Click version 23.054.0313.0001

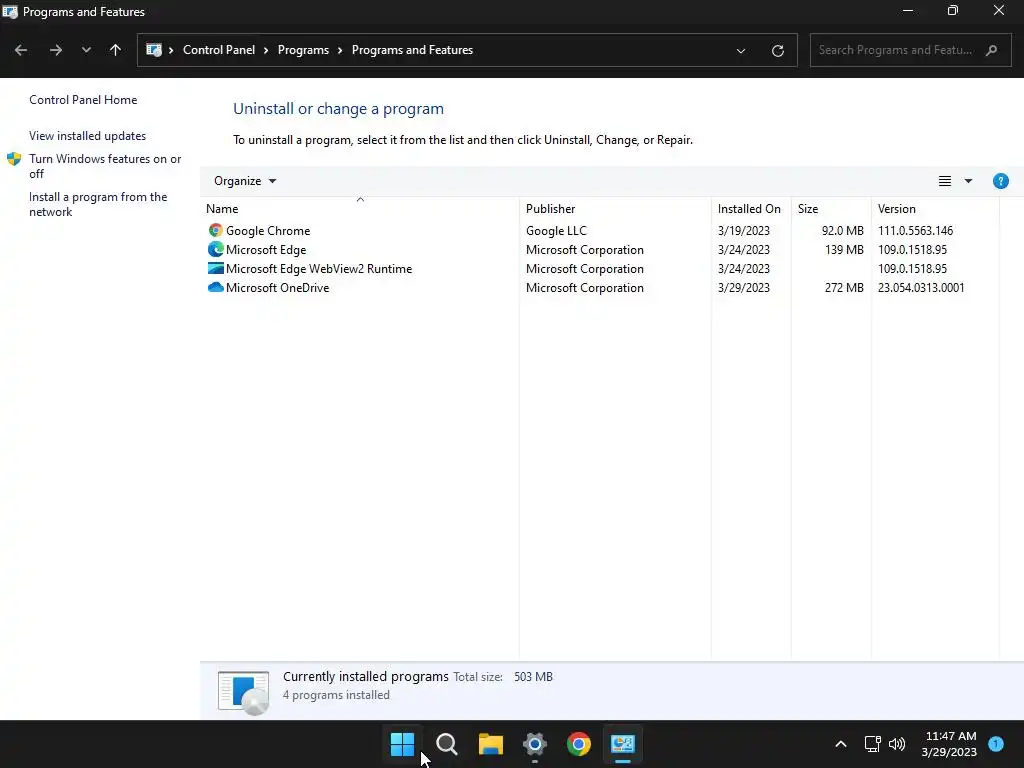pos(921,287)
